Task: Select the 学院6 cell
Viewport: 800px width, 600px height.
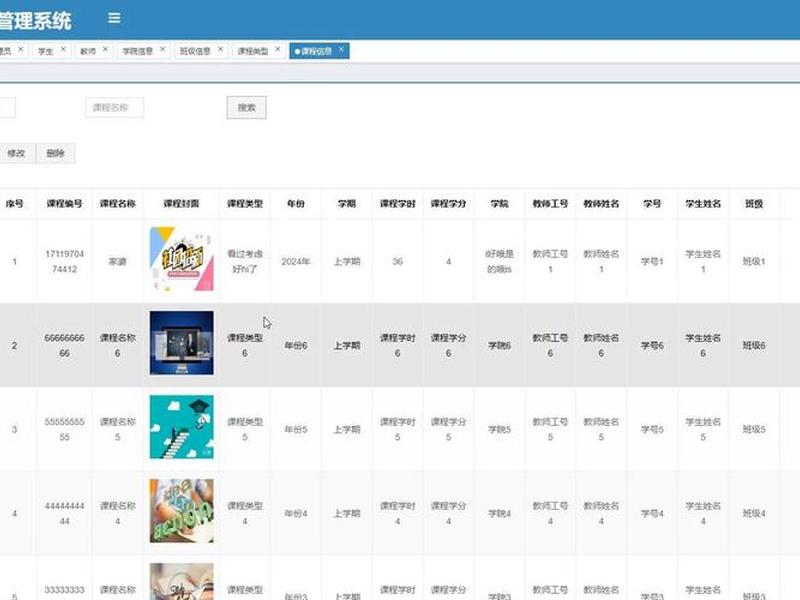Action: (x=499, y=345)
